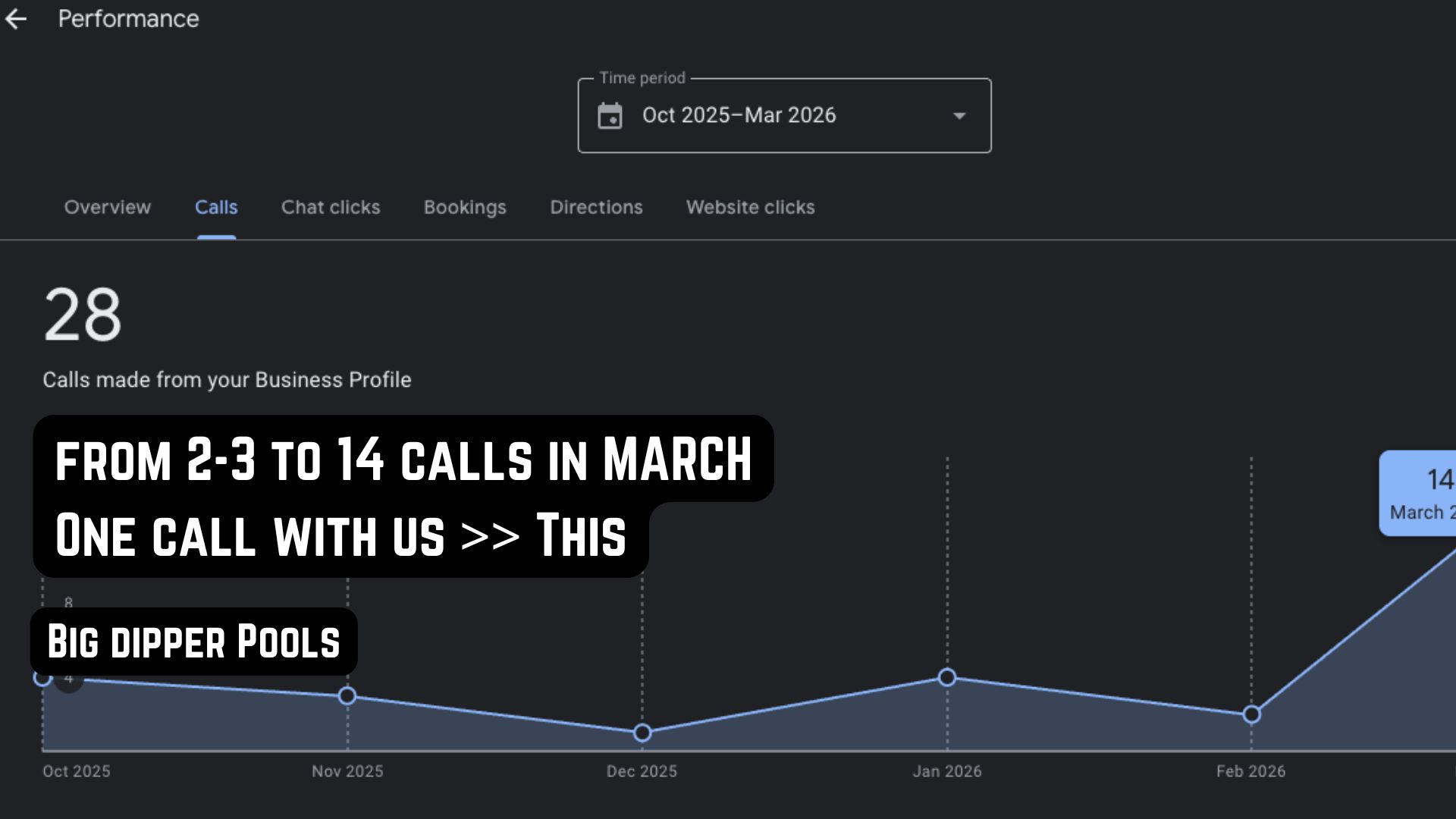
Task: Click the calendar icon in Time period
Action: pos(610,116)
